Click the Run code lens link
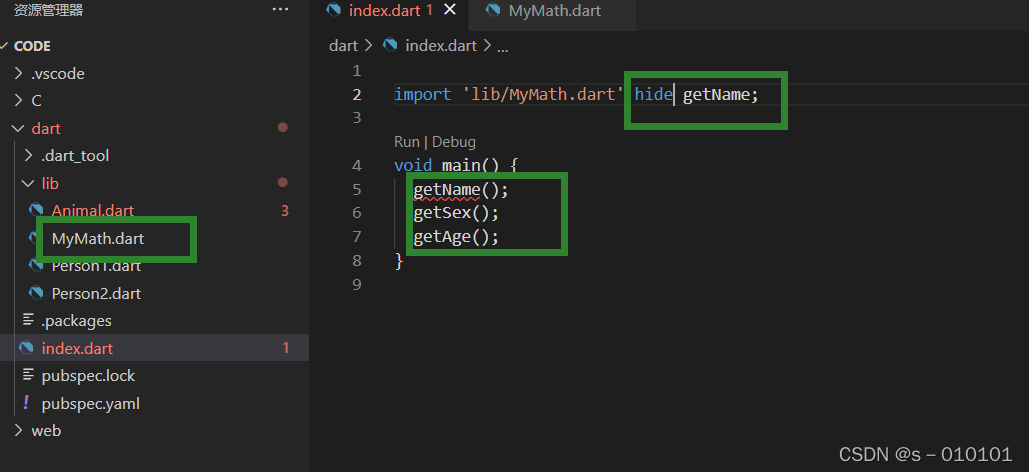 click(406, 142)
